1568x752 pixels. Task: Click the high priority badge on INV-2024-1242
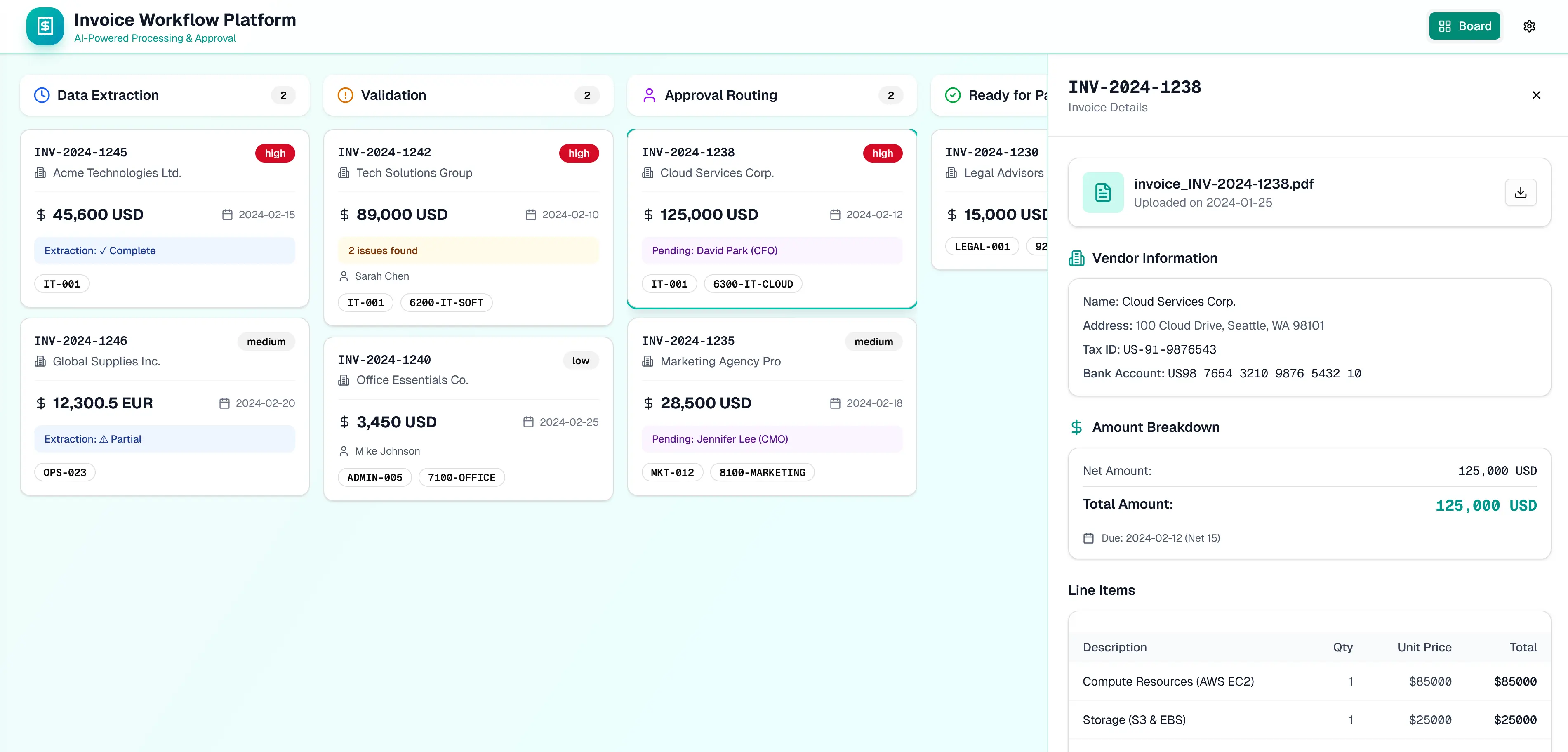point(579,153)
